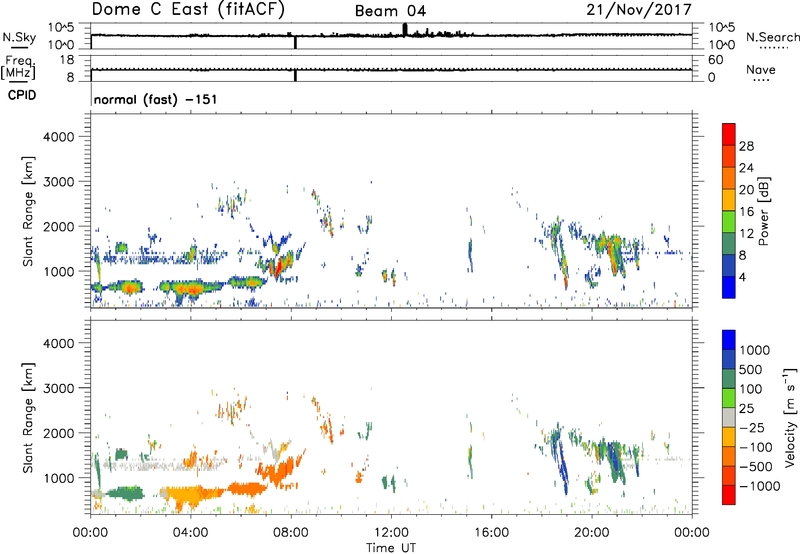Image resolution: width=800 pixels, height=554 pixels.
Task: Select the "Beam 04" heading
Action: 390,11
